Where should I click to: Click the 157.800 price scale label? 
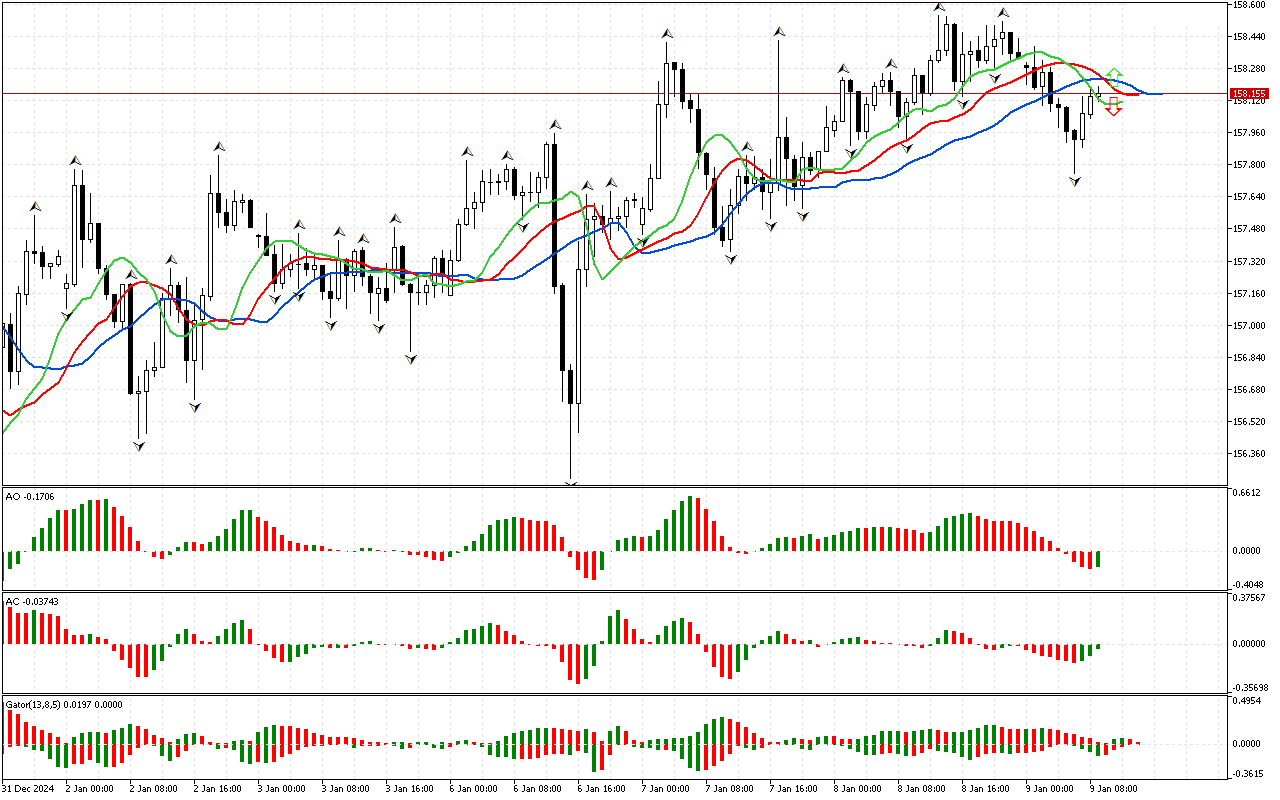click(x=1248, y=165)
